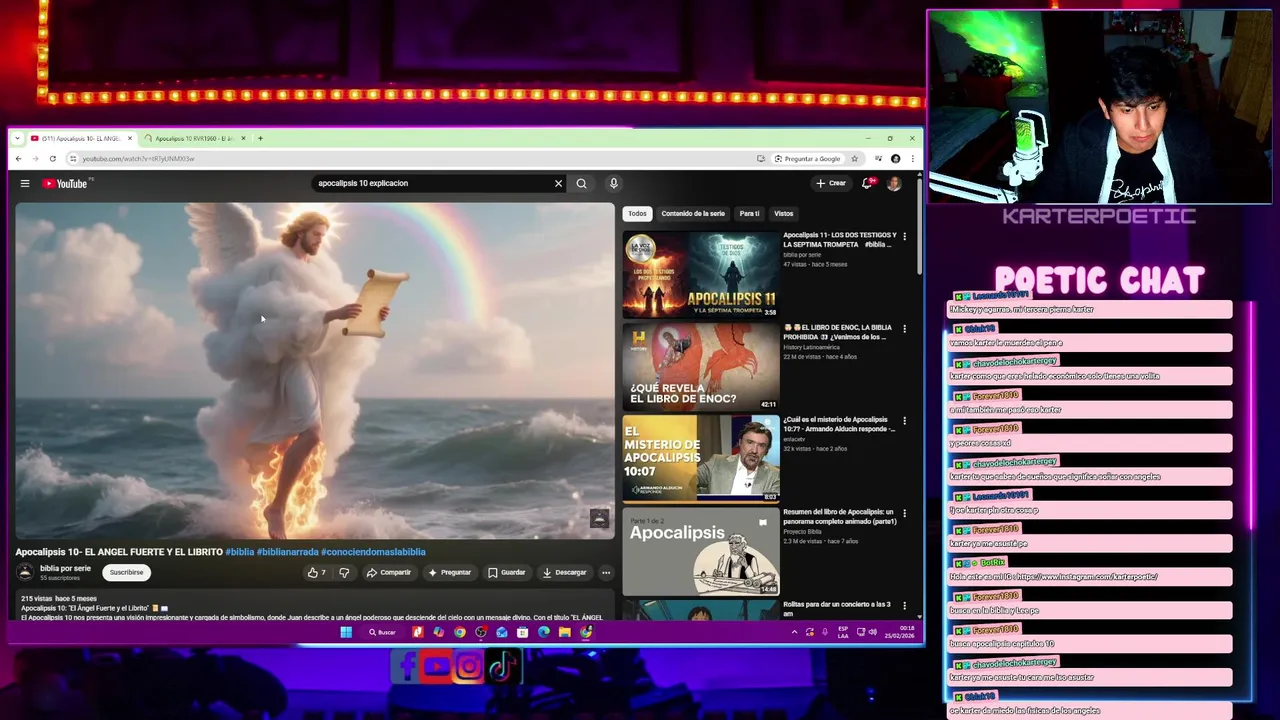Open options for Rolitas para dar un concierto

click(x=904, y=605)
